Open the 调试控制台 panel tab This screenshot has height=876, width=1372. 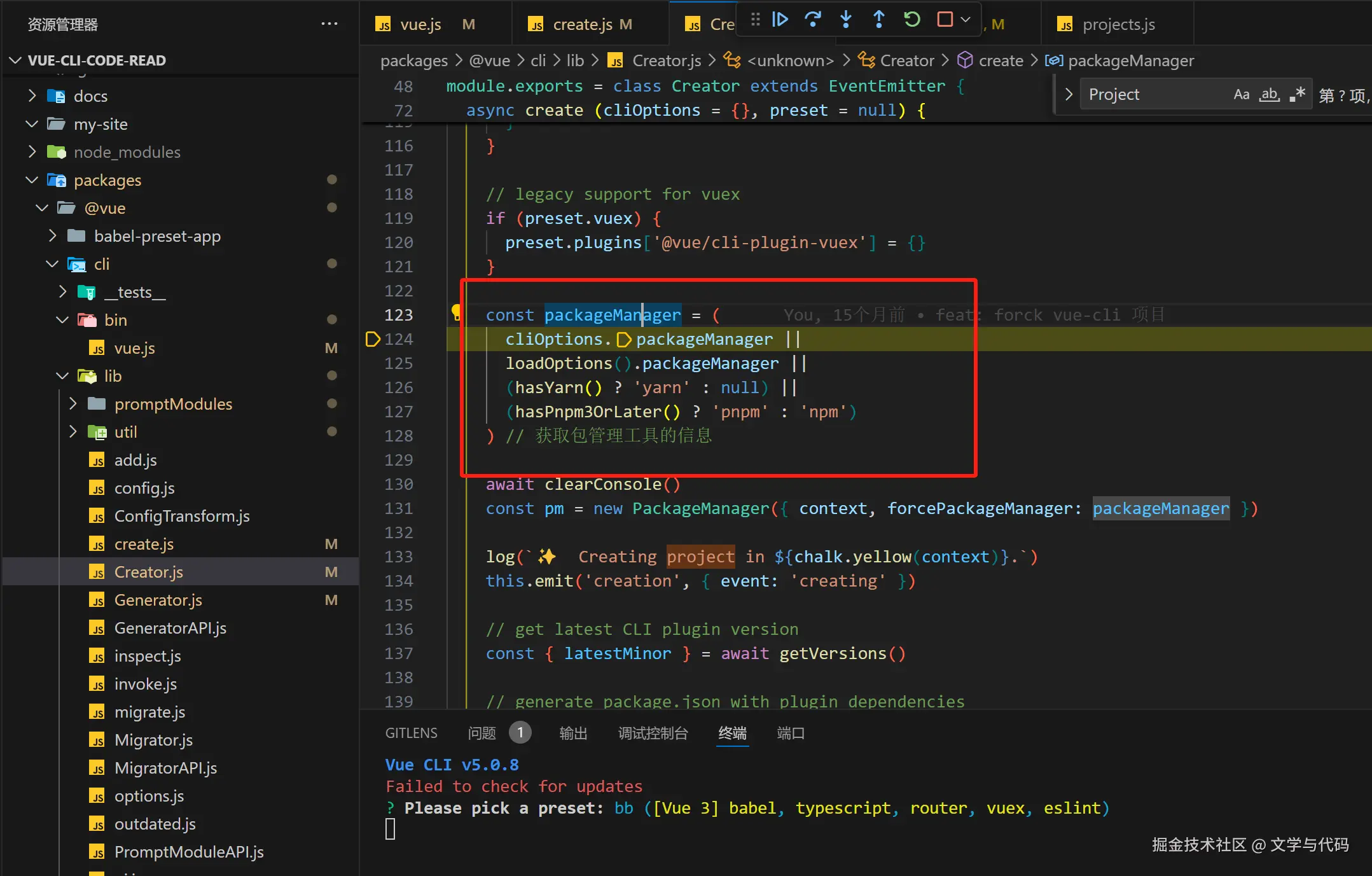[x=653, y=733]
